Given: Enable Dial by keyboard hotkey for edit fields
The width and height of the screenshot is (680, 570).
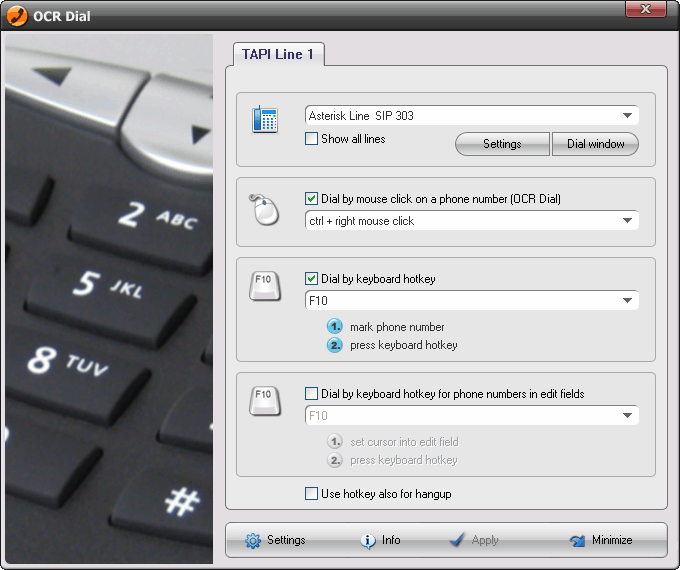Looking at the screenshot, I should tap(312, 394).
